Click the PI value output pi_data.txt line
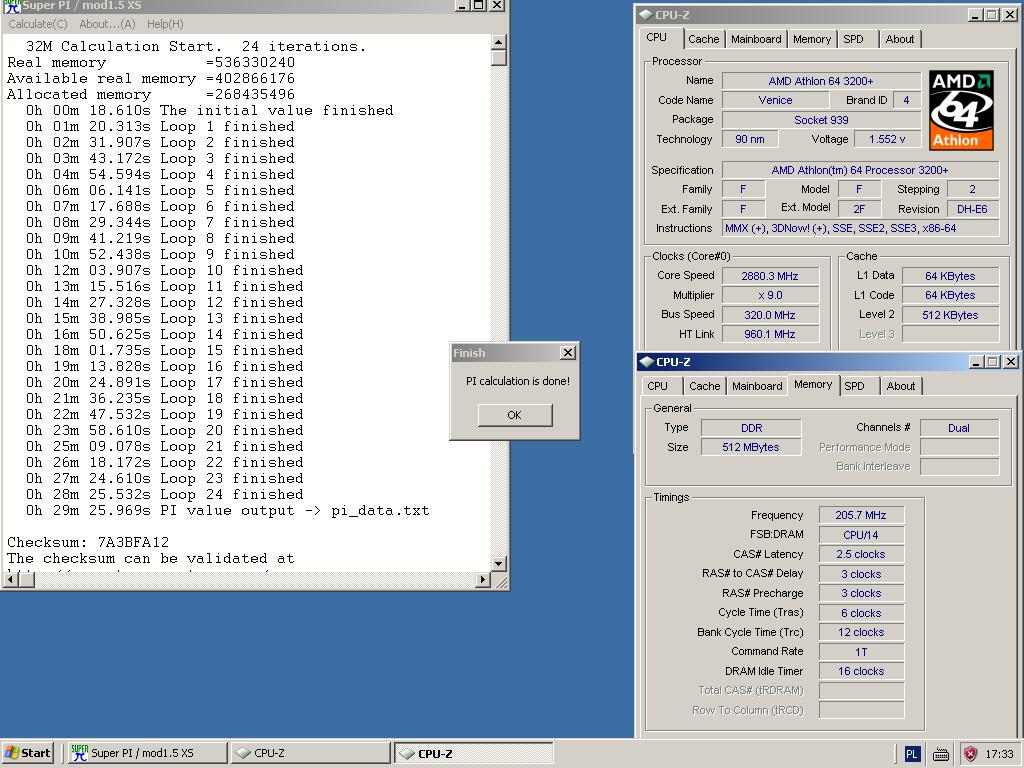 (x=228, y=511)
